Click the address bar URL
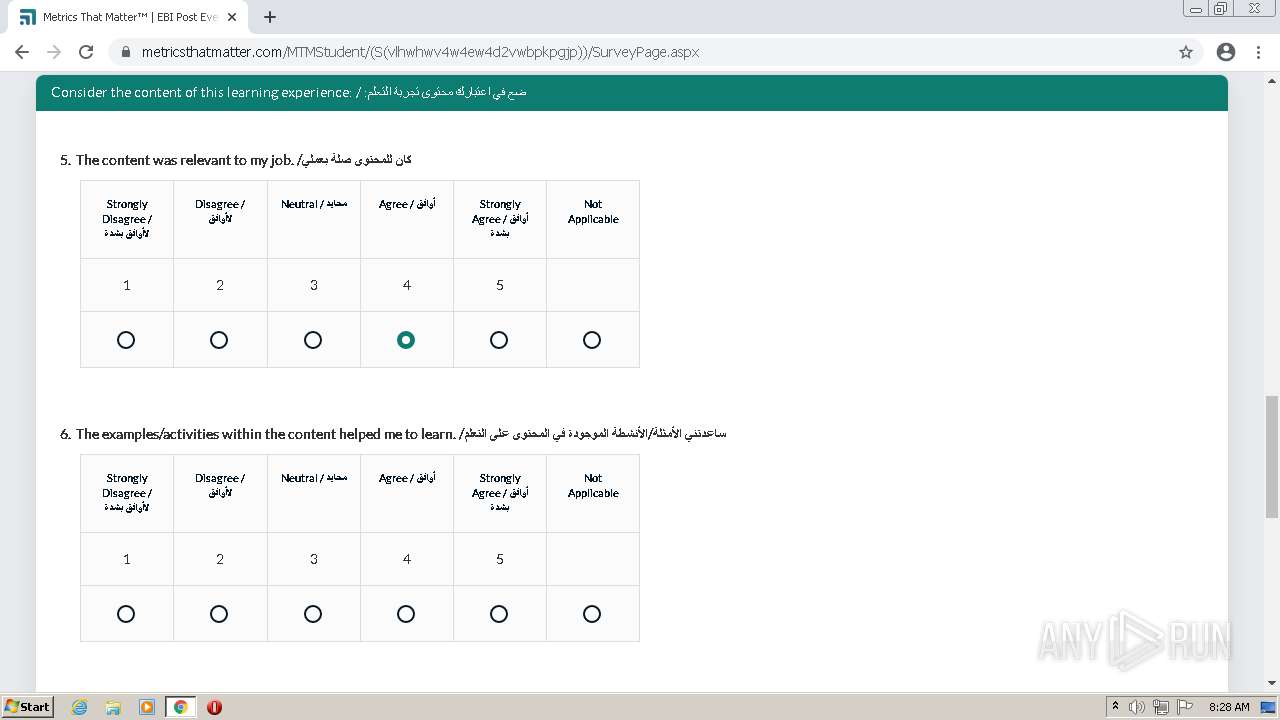Viewport: 1280px width, 720px height. (x=420, y=52)
